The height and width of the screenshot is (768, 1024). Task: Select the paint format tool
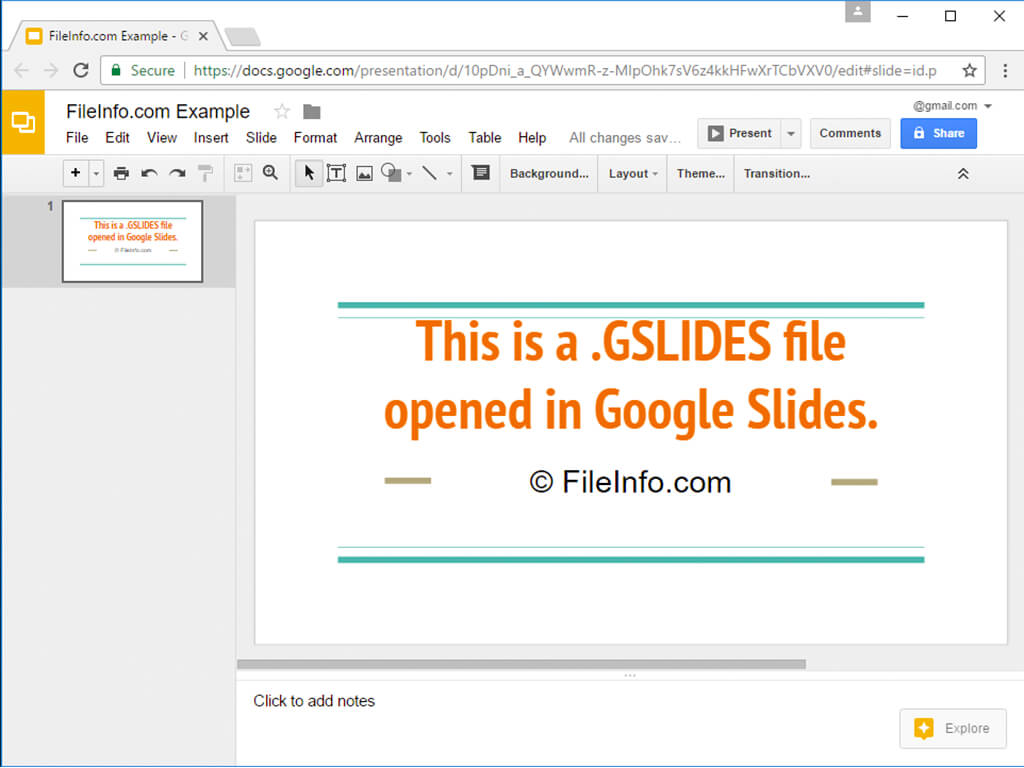(205, 173)
